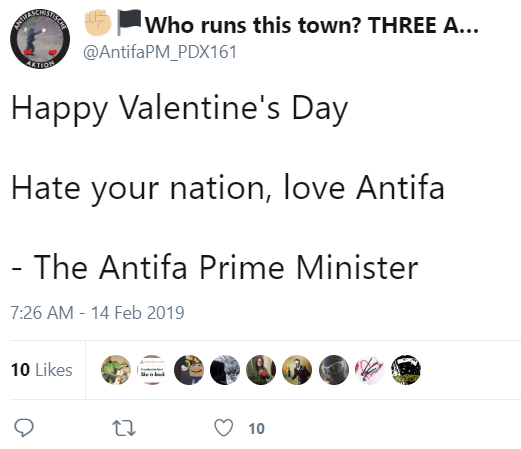
Task: Click the fifth liker avatar, hooded person holding red
Action: pyautogui.click(x=261, y=370)
